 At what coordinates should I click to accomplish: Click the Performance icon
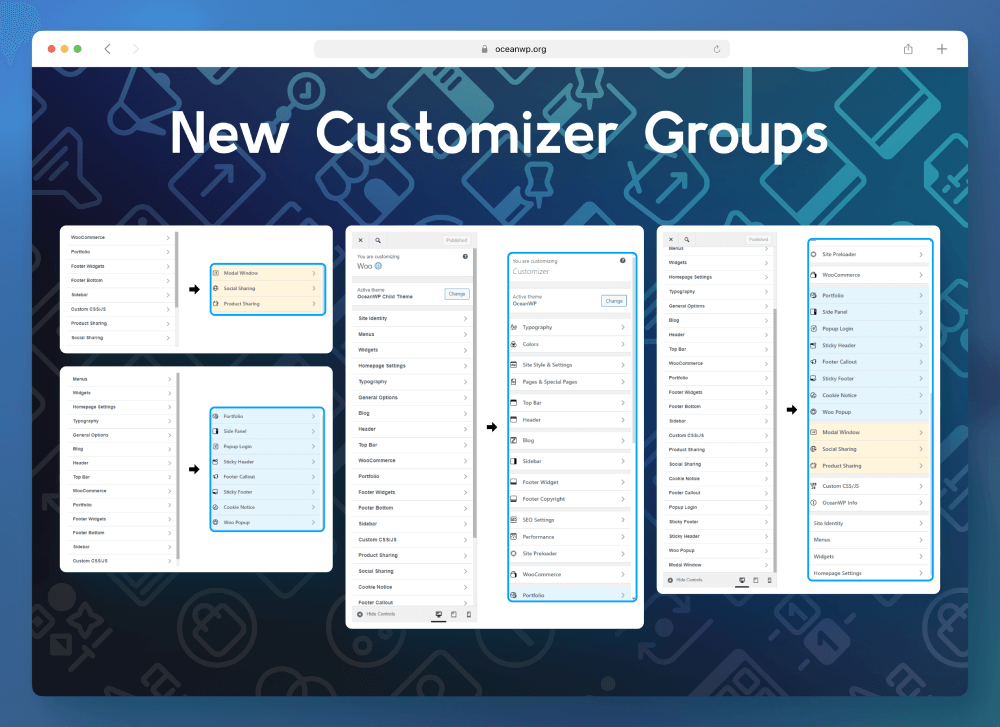(x=514, y=537)
